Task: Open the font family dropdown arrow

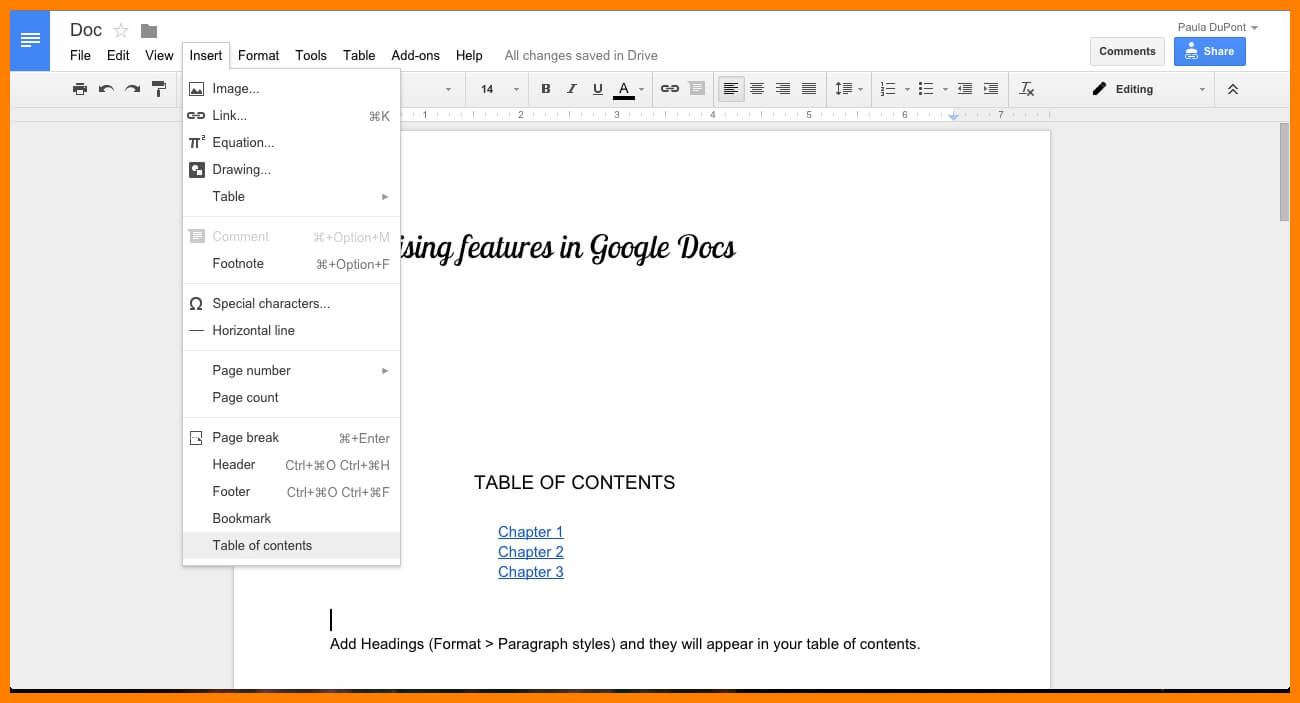Action: (x=448, y=89)
